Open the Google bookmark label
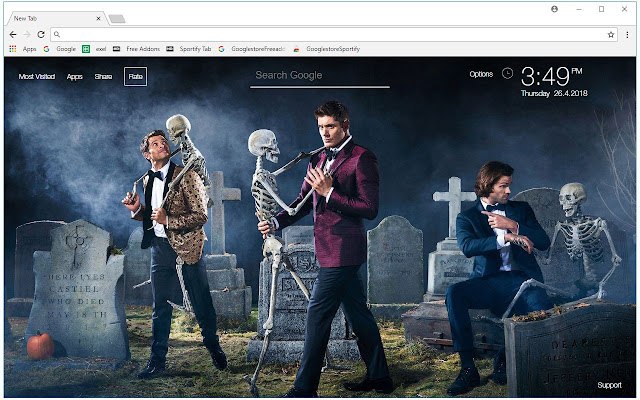 click(x=66, y=49)
